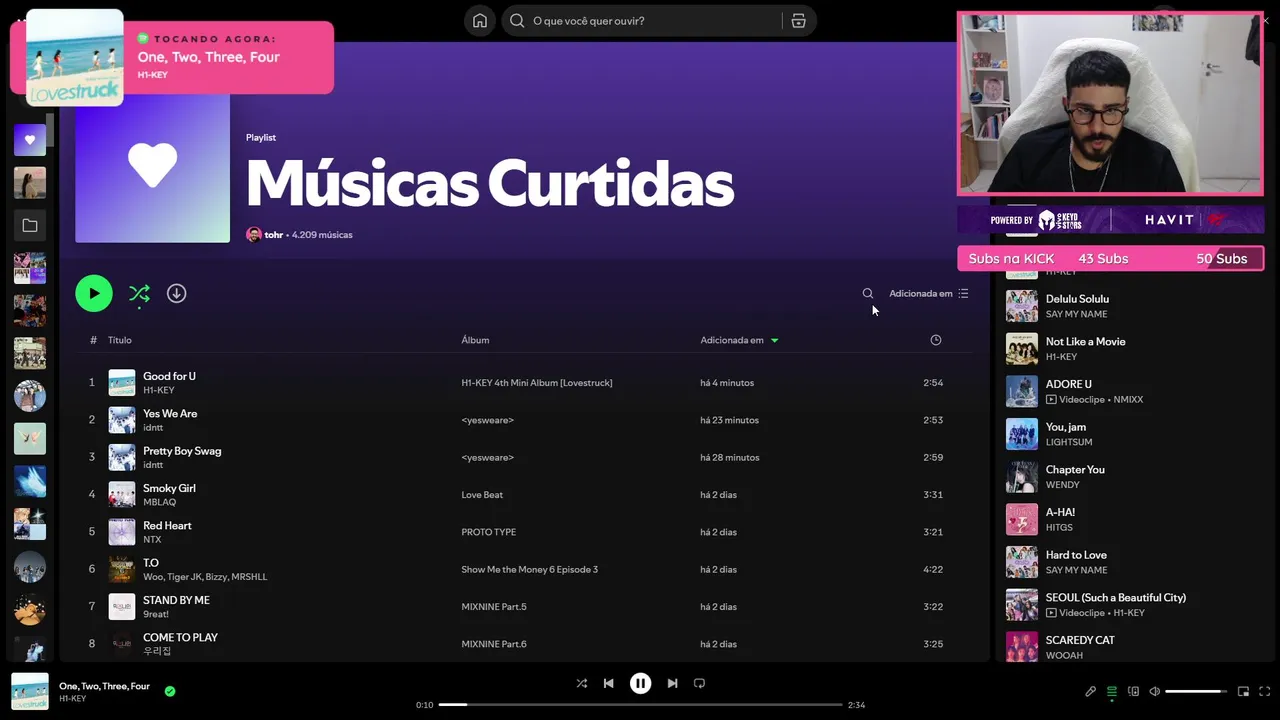Select the track 'STAND BY ME'

point(176,600)
